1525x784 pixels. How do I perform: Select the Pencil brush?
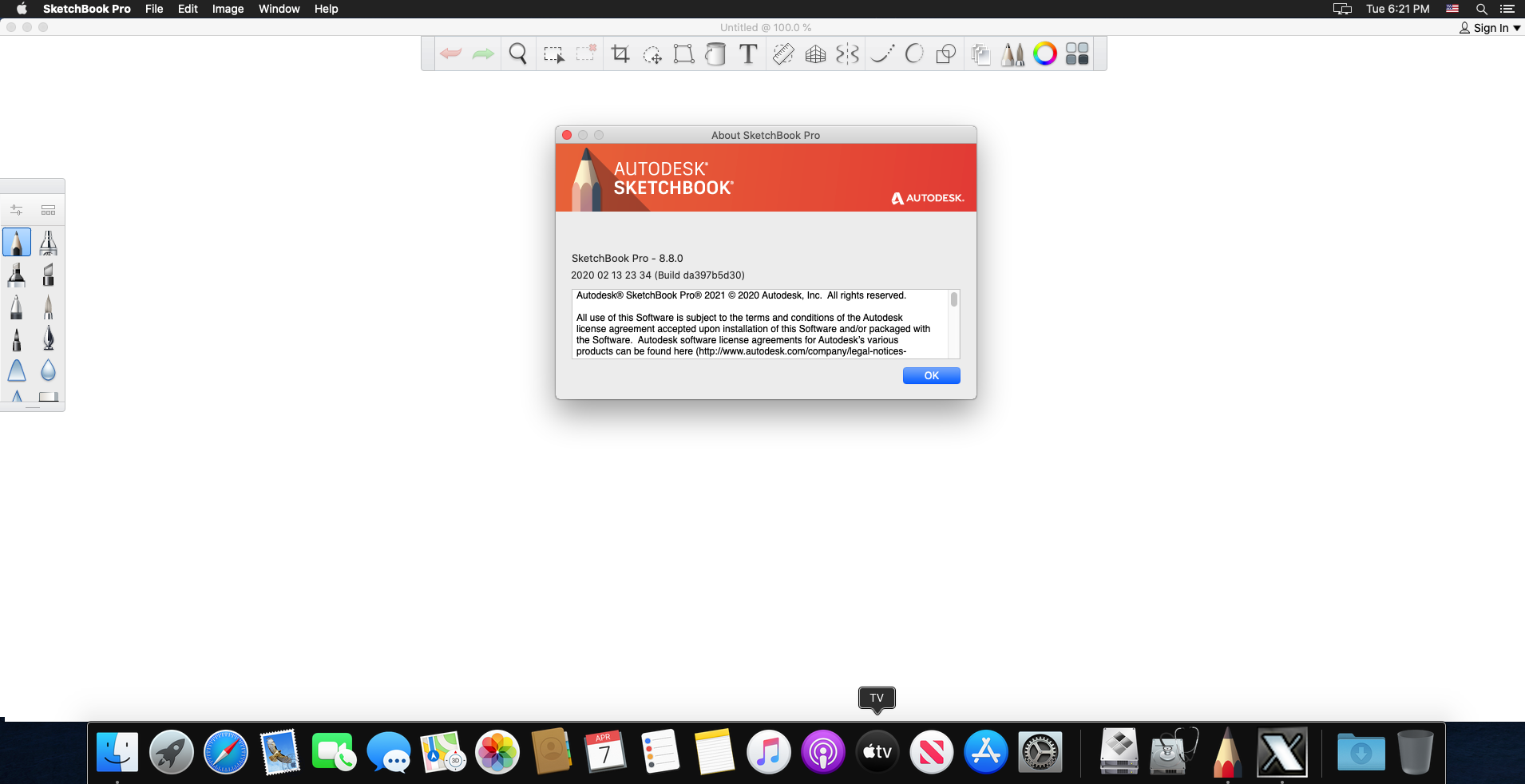click(x=17, y=242)
